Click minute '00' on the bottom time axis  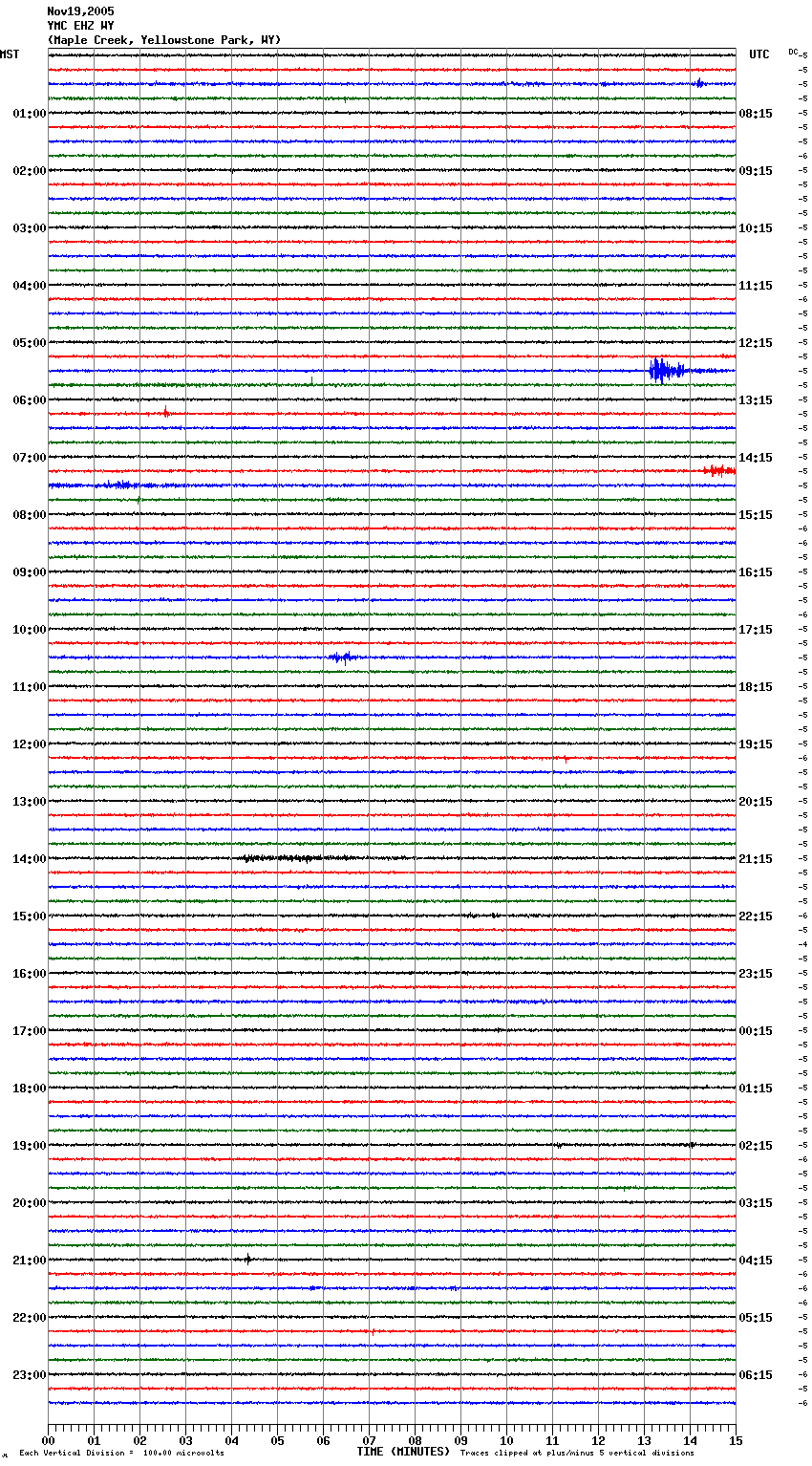click(48, 1440)
